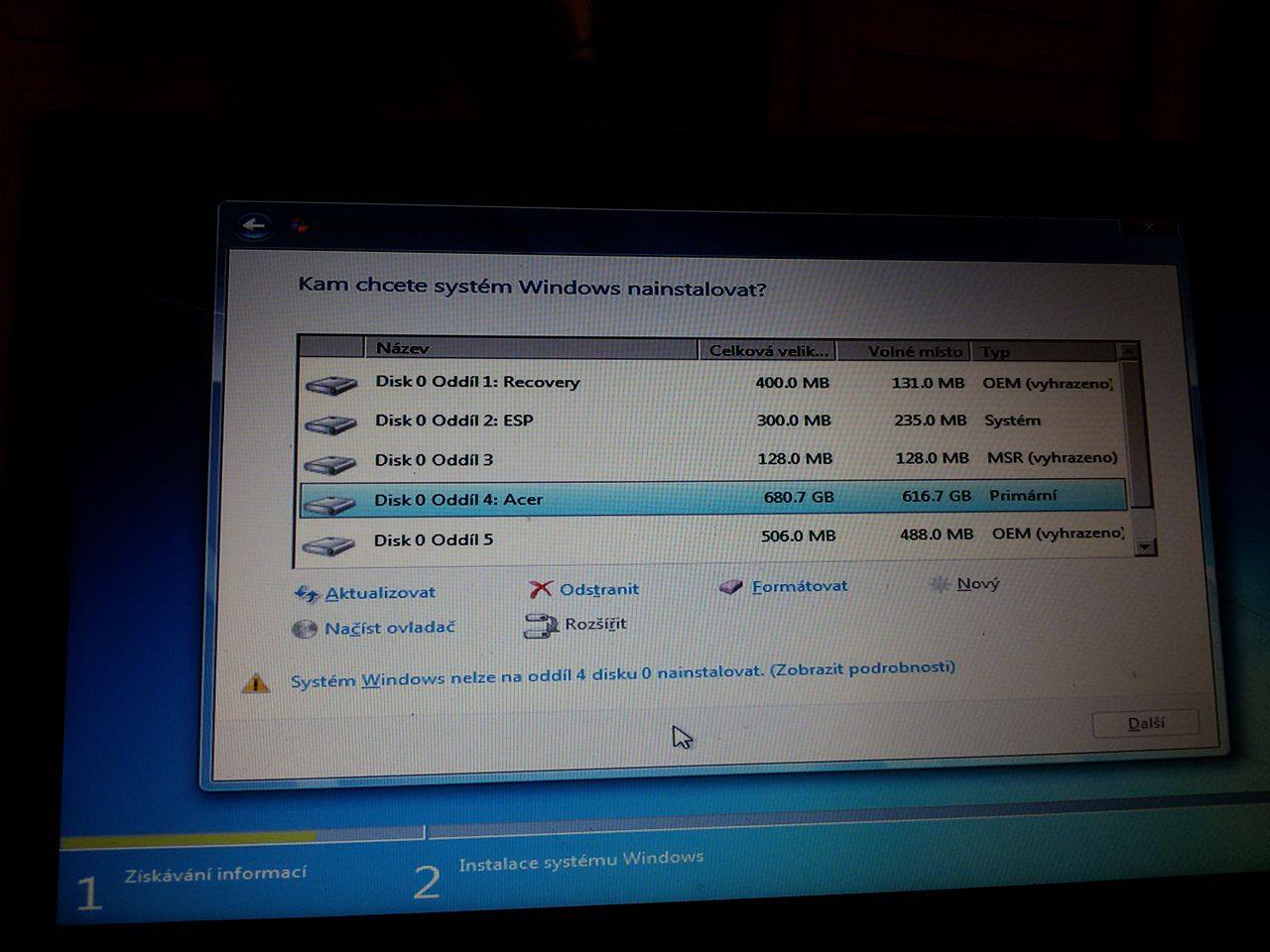Sort by Název column header
This screenshot has height=952, width=1270.
pyautogui.click(x=531, y=348)
